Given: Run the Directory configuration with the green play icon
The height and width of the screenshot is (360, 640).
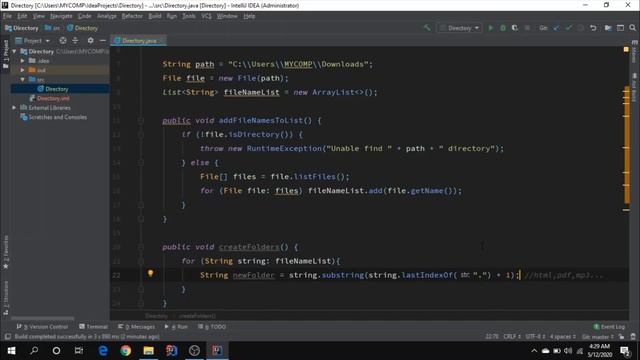Looking at the screenshot, I should pyautogui.click(x=491, y=28).
